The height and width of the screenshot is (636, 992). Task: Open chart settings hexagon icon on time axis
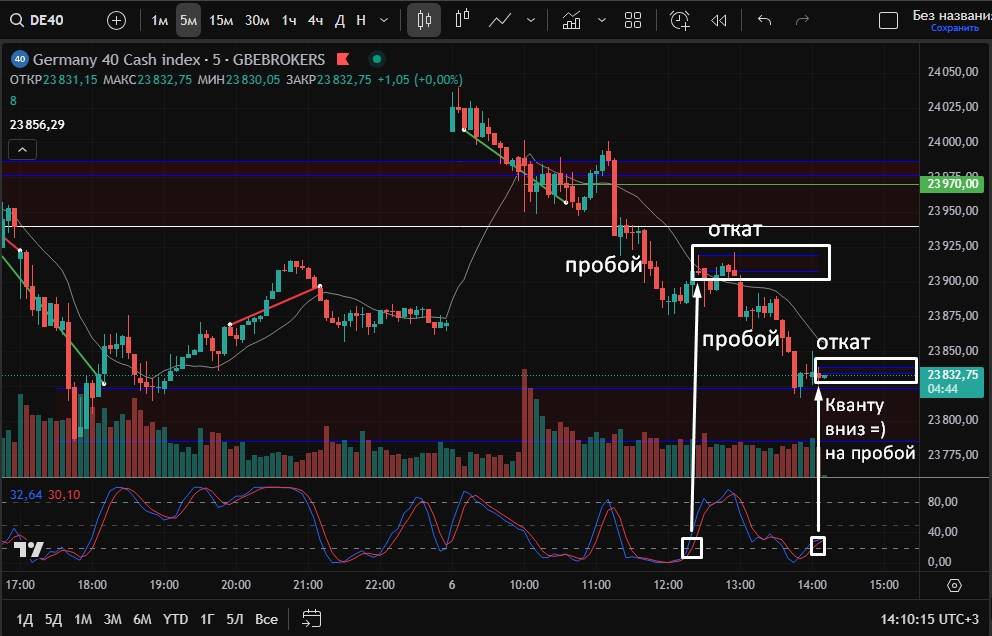pos(954,585)
